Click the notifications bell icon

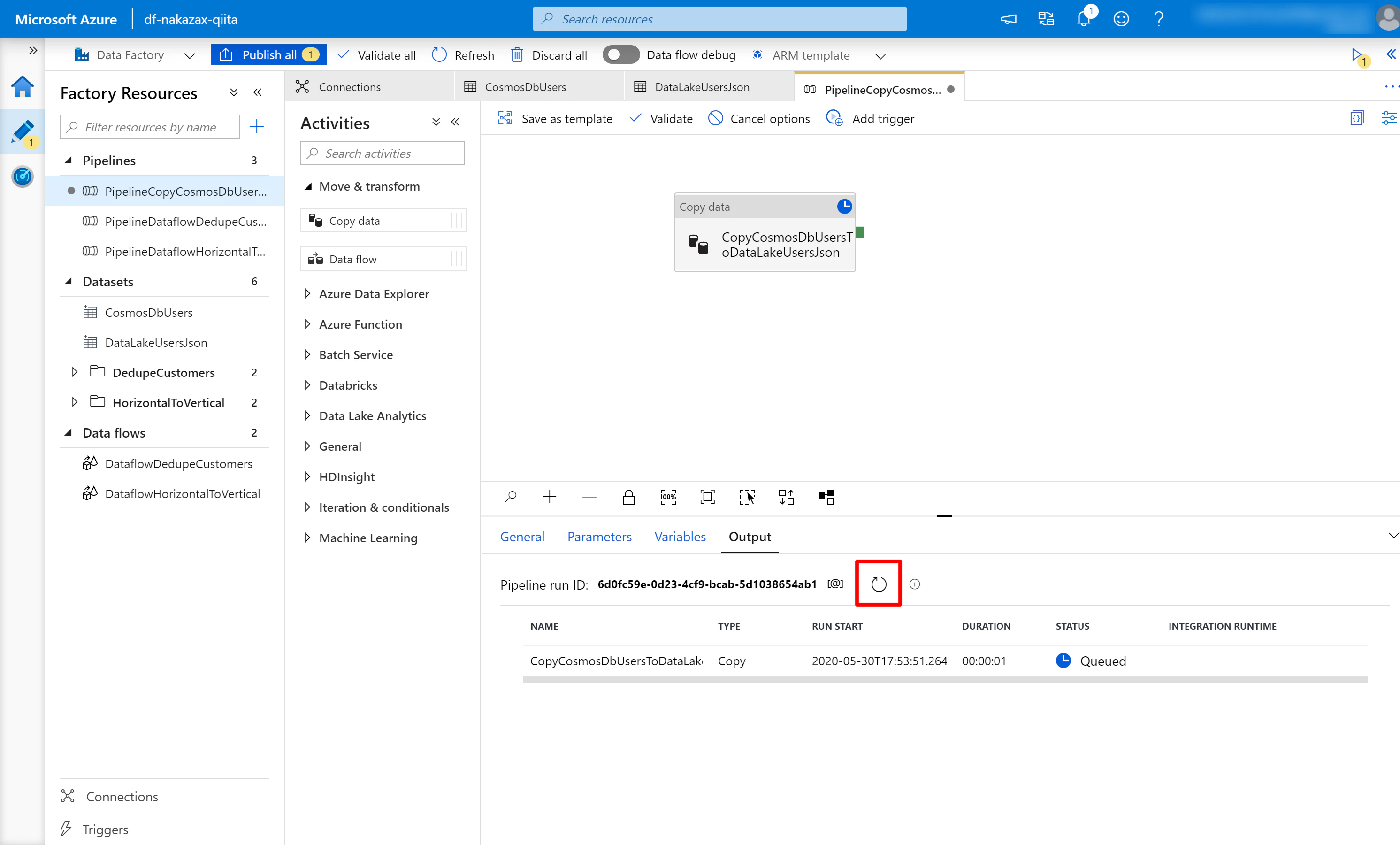pyautogui.click(x=1084, y=19)
